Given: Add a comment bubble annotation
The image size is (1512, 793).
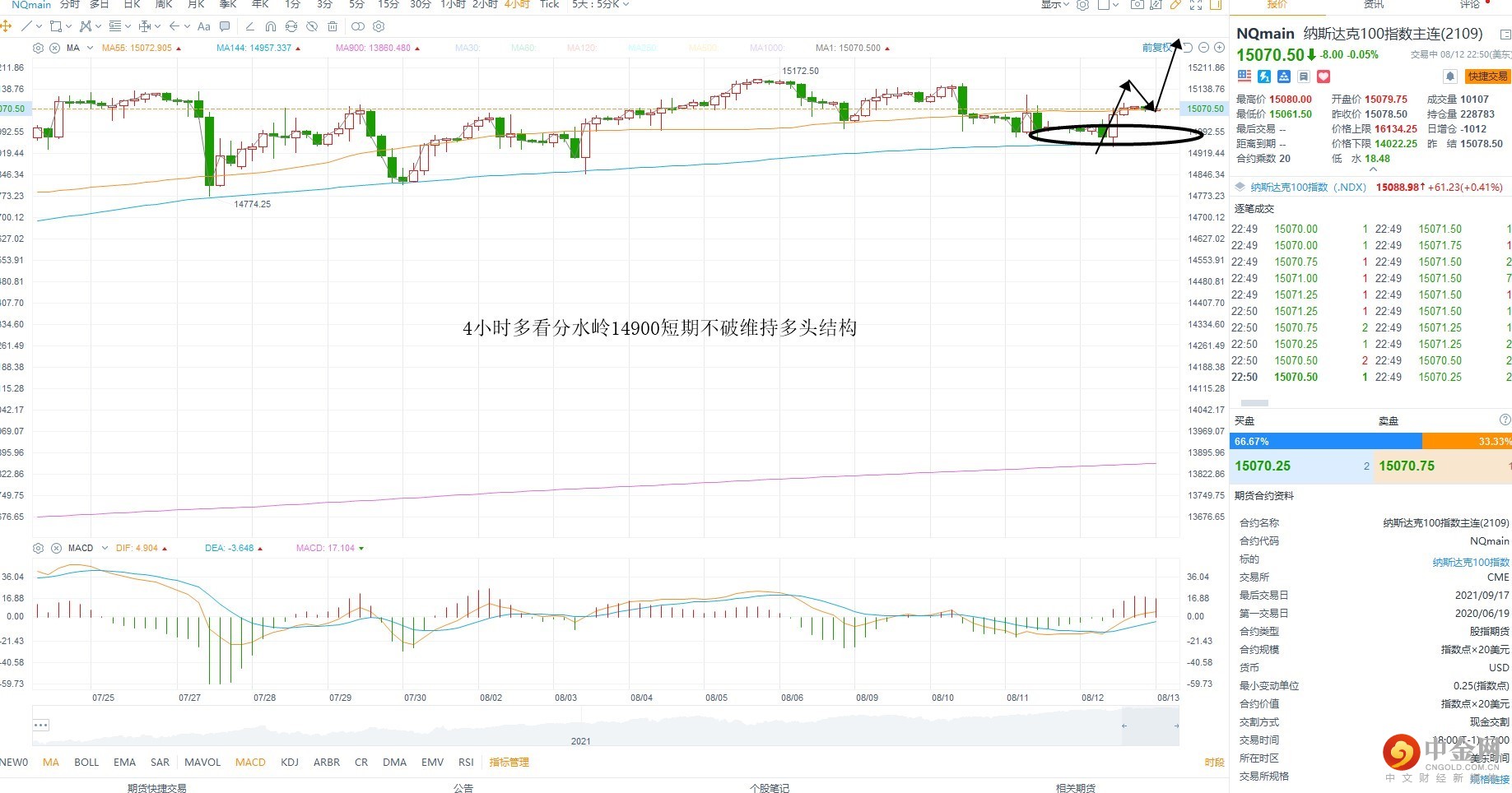Looking at the screenshot, I should click(x=225, y=26).
